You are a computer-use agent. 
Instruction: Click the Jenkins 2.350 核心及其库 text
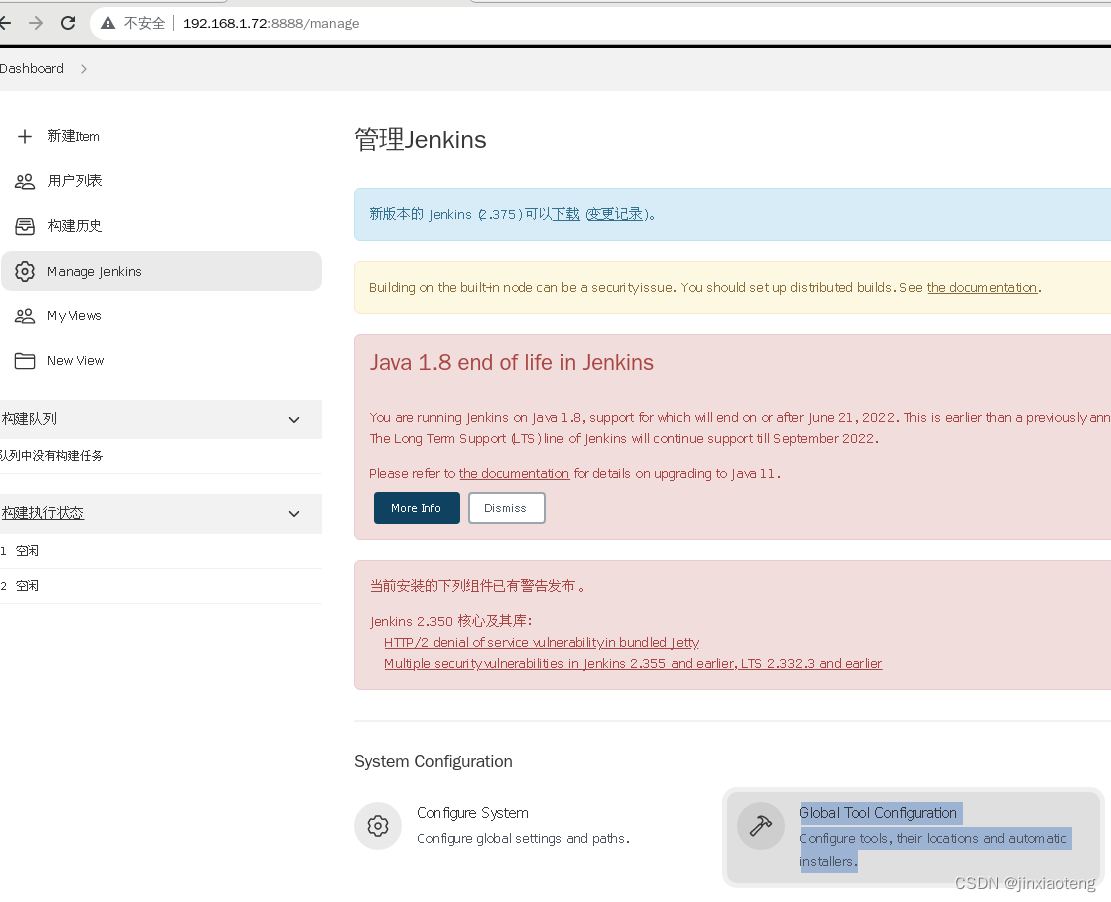click(x=450, y=621)
